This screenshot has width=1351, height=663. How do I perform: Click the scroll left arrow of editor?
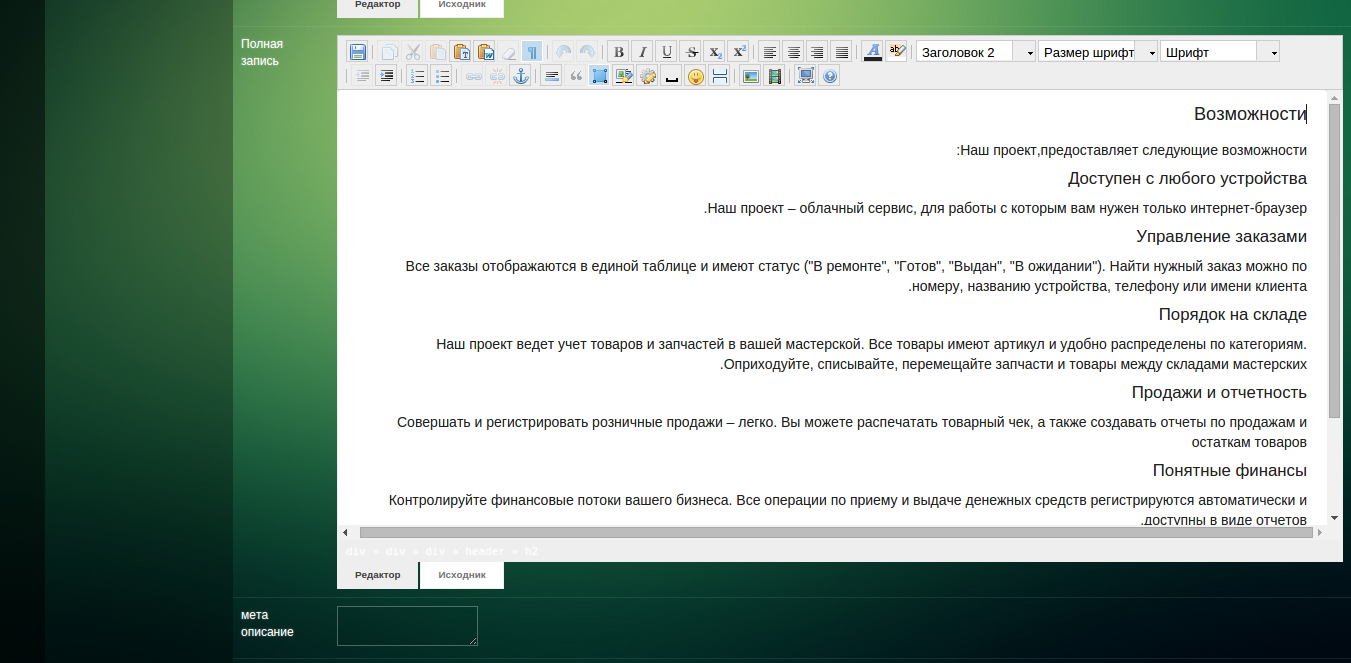(x=345, y=533)
